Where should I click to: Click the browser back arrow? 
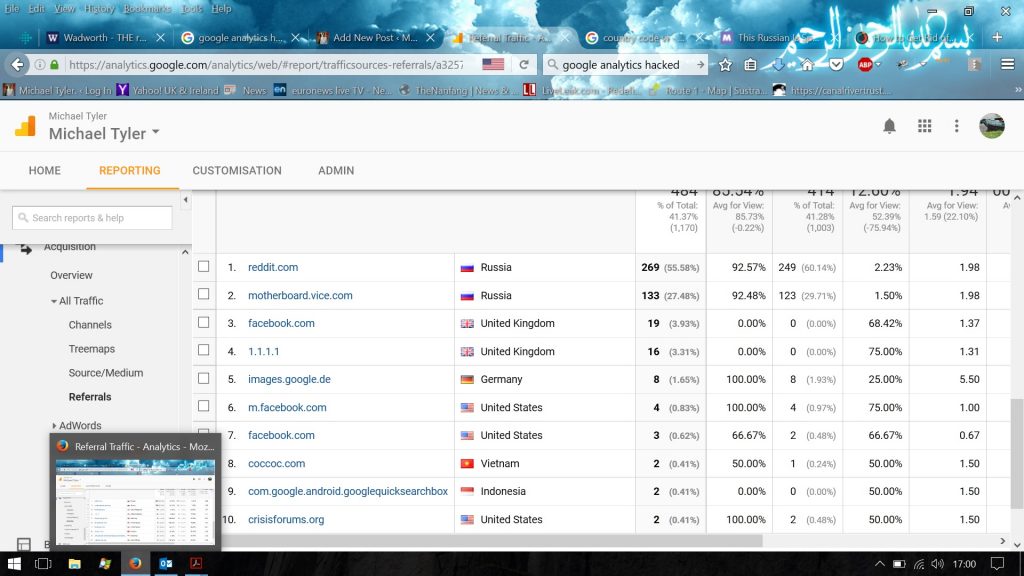click(x=18, y=65)
